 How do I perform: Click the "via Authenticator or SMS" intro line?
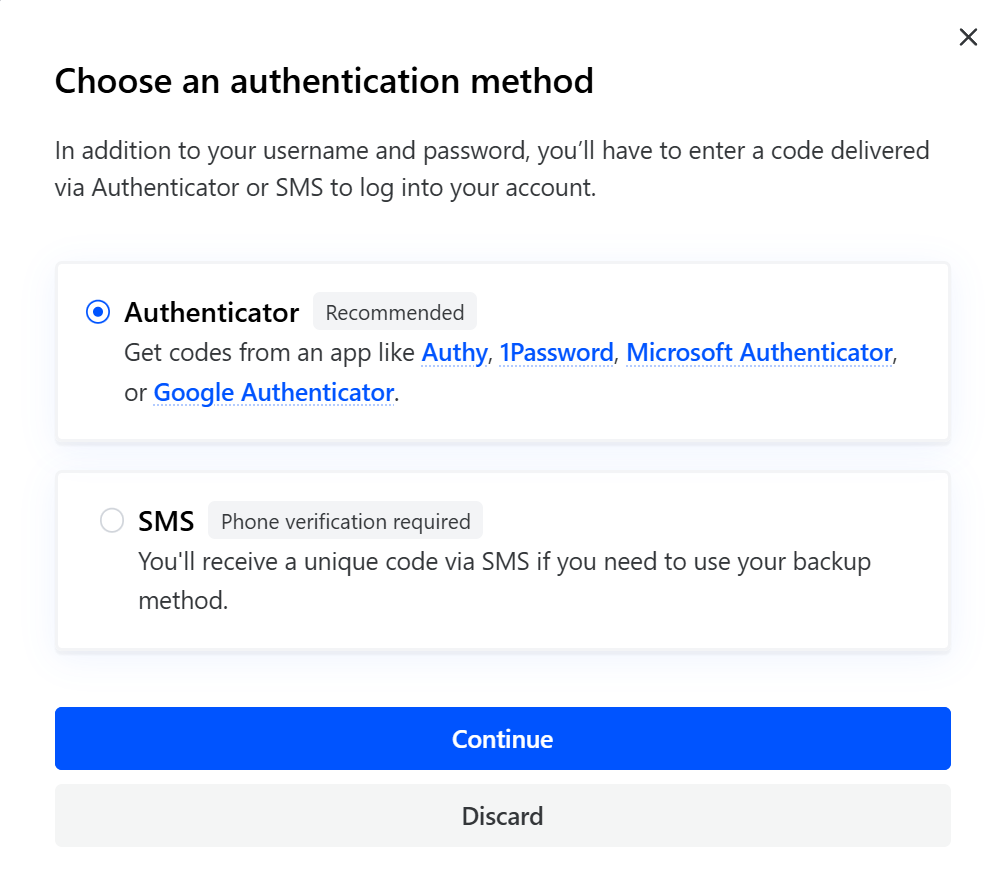click(325, 188)
